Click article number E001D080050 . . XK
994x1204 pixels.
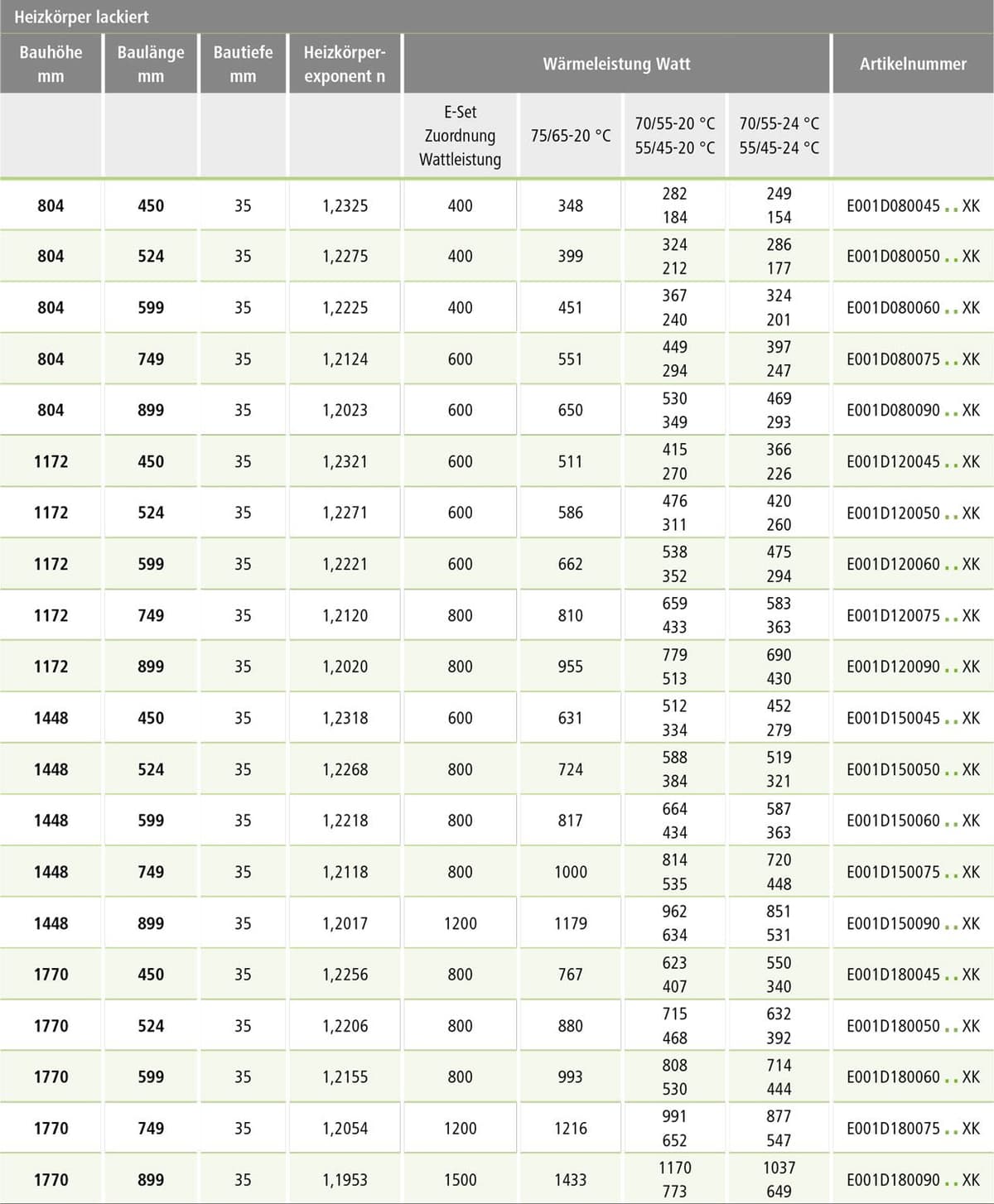913,257
